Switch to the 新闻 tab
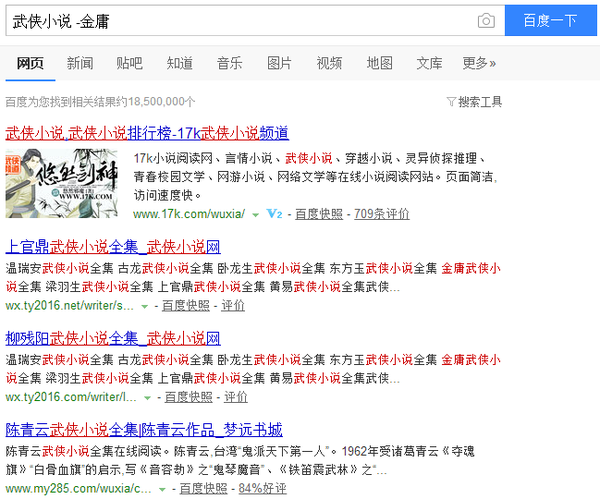The image size is (600, 499). pyautogui.click(x=80, y=63)
